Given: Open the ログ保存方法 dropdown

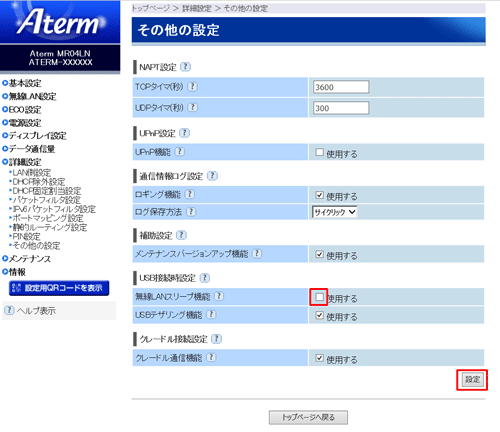Looking at the screenshot, I should (x=335, y=212).
